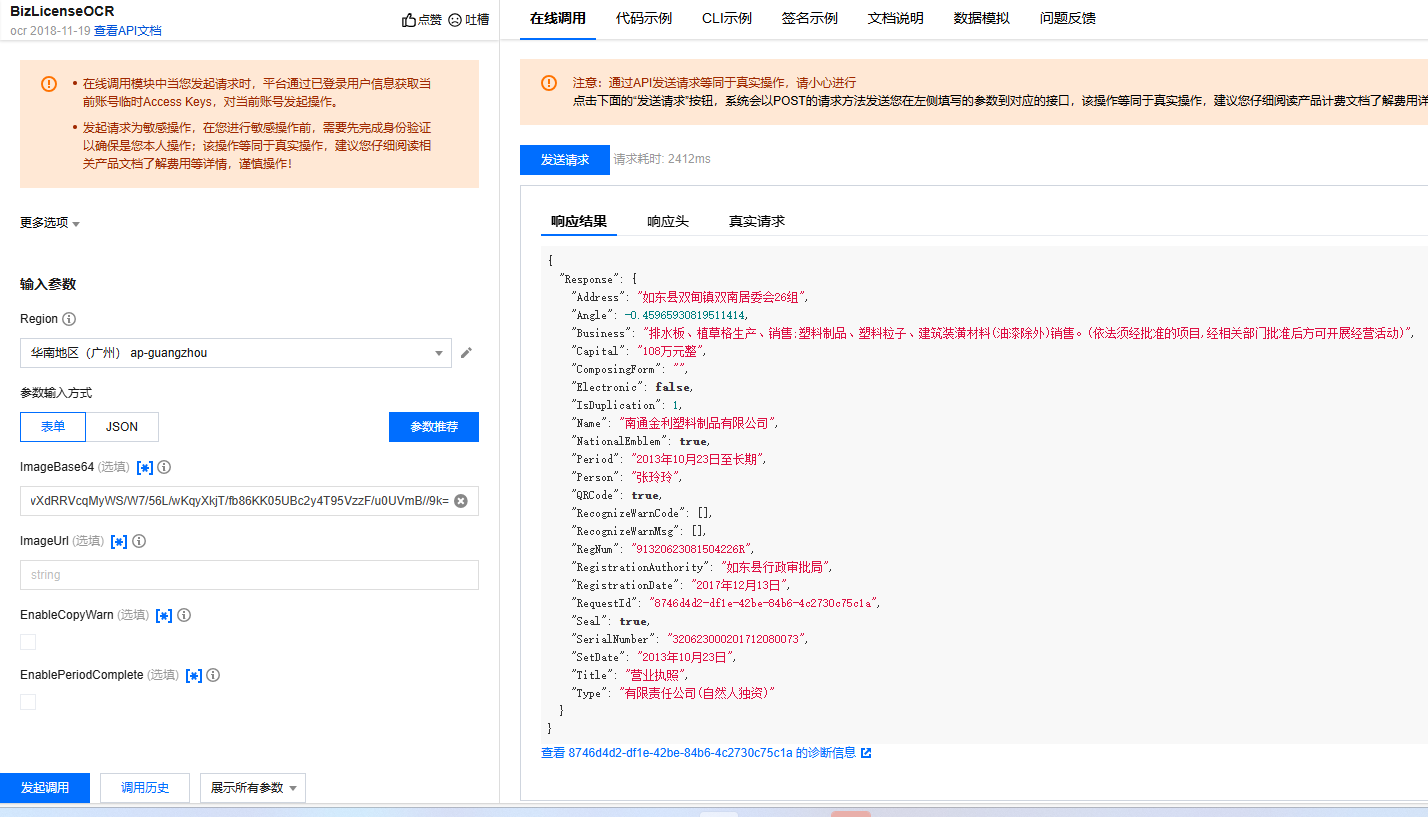The image size is (1428, 817).
Task: Enable the EnablePeriodComplete checkbox
Action: click(28, 702)
